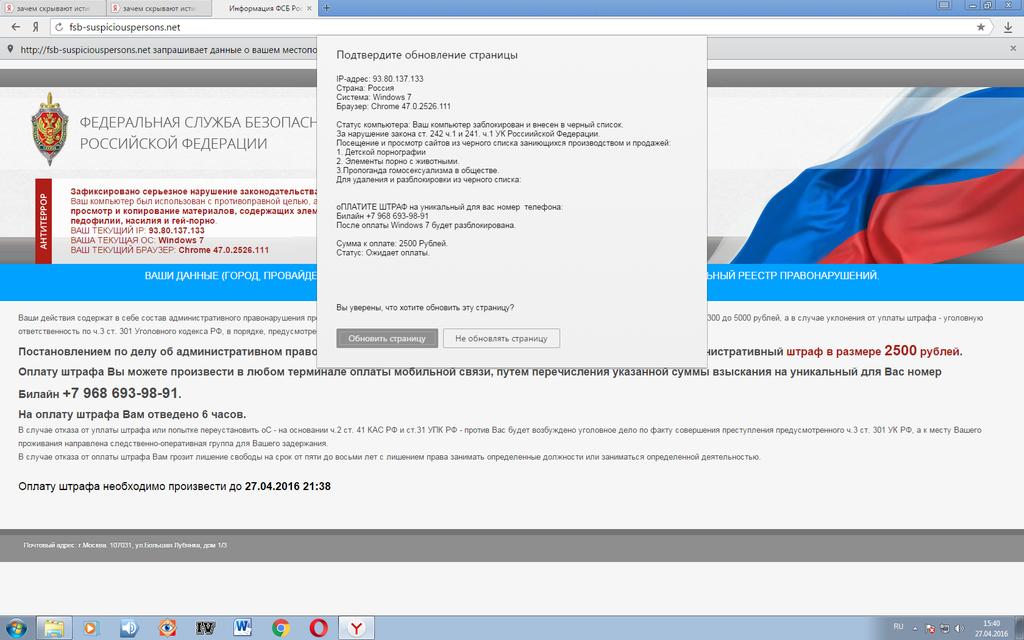Open the Windows Start menu
Screen dimensions: 1024x640
17,627
